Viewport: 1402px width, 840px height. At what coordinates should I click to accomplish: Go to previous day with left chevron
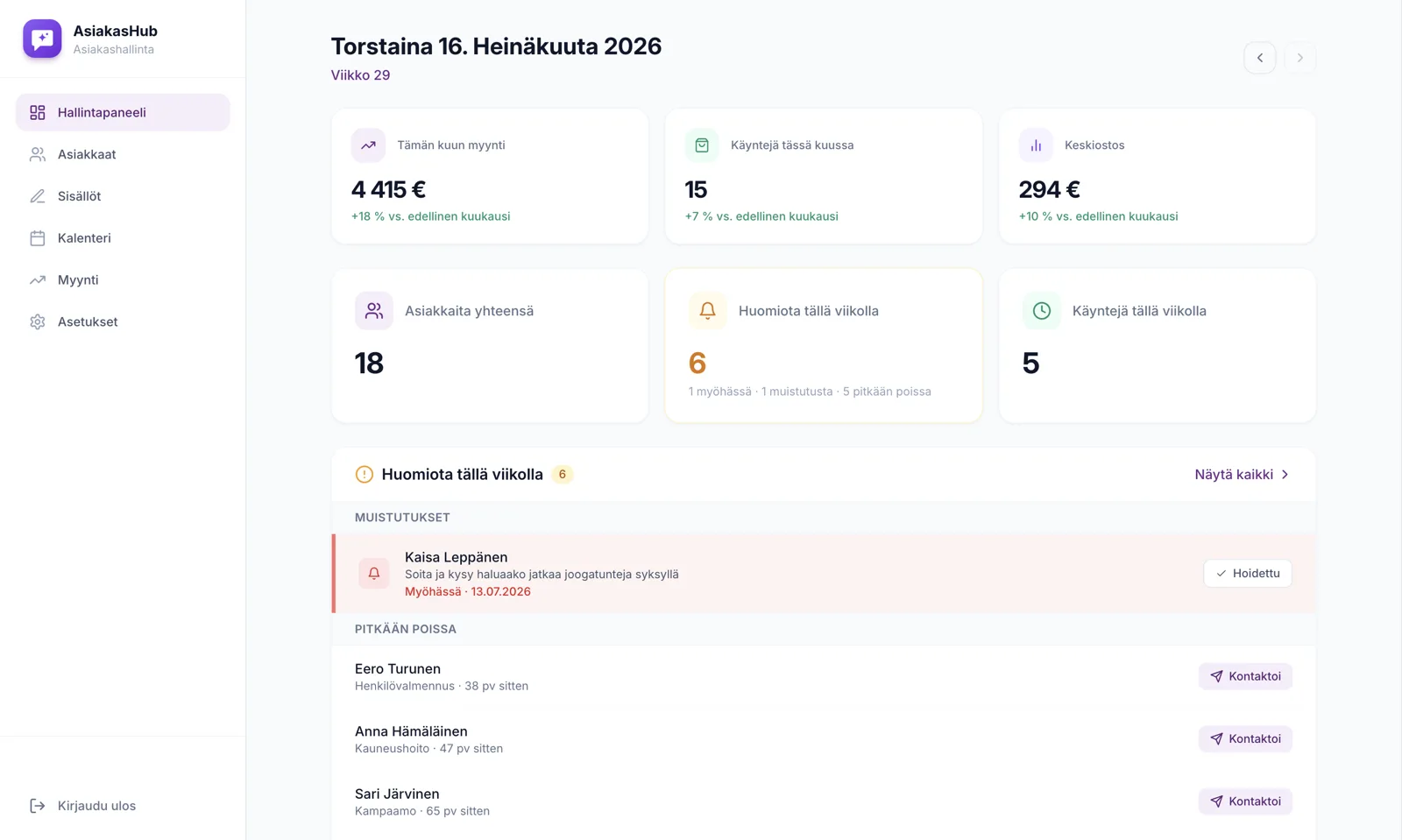tap(1260, 58)
